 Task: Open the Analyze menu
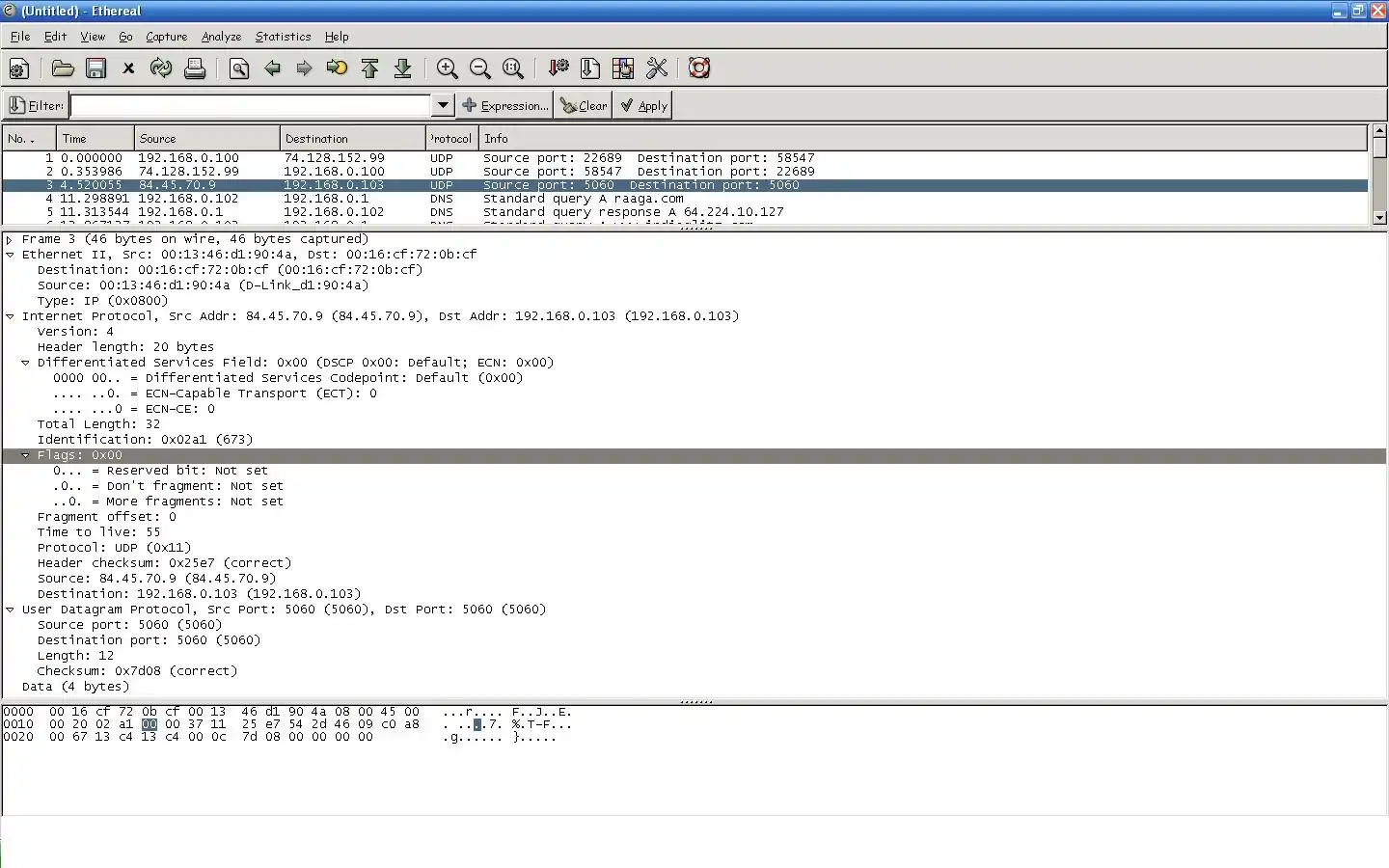221,37
